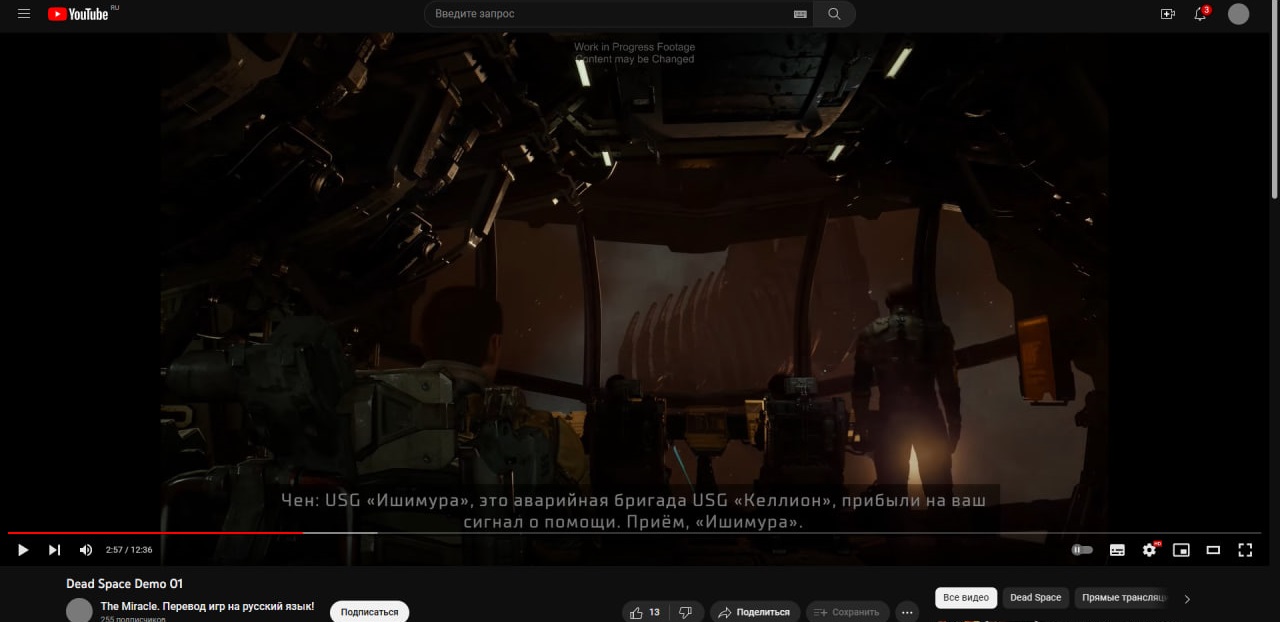Click the video title Dead Space Demo 01

click(x=125, y=584)
